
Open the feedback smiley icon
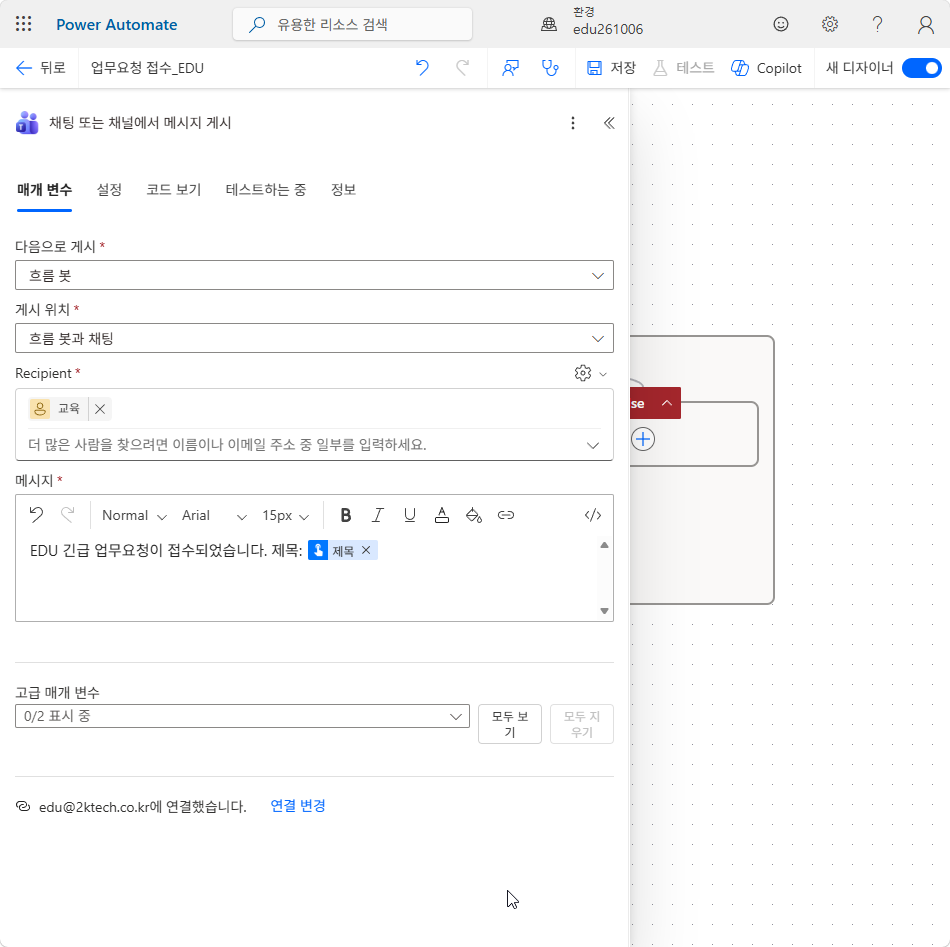[x=781, y=24]
